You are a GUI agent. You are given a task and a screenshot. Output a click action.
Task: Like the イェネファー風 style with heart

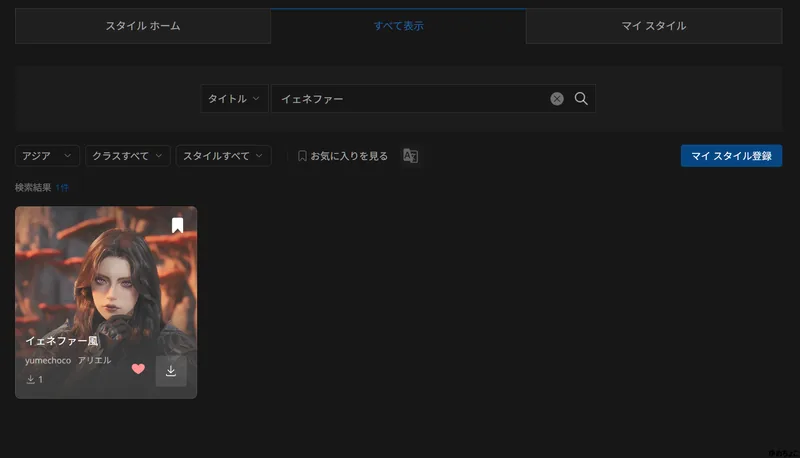click(x=138, y=369)
